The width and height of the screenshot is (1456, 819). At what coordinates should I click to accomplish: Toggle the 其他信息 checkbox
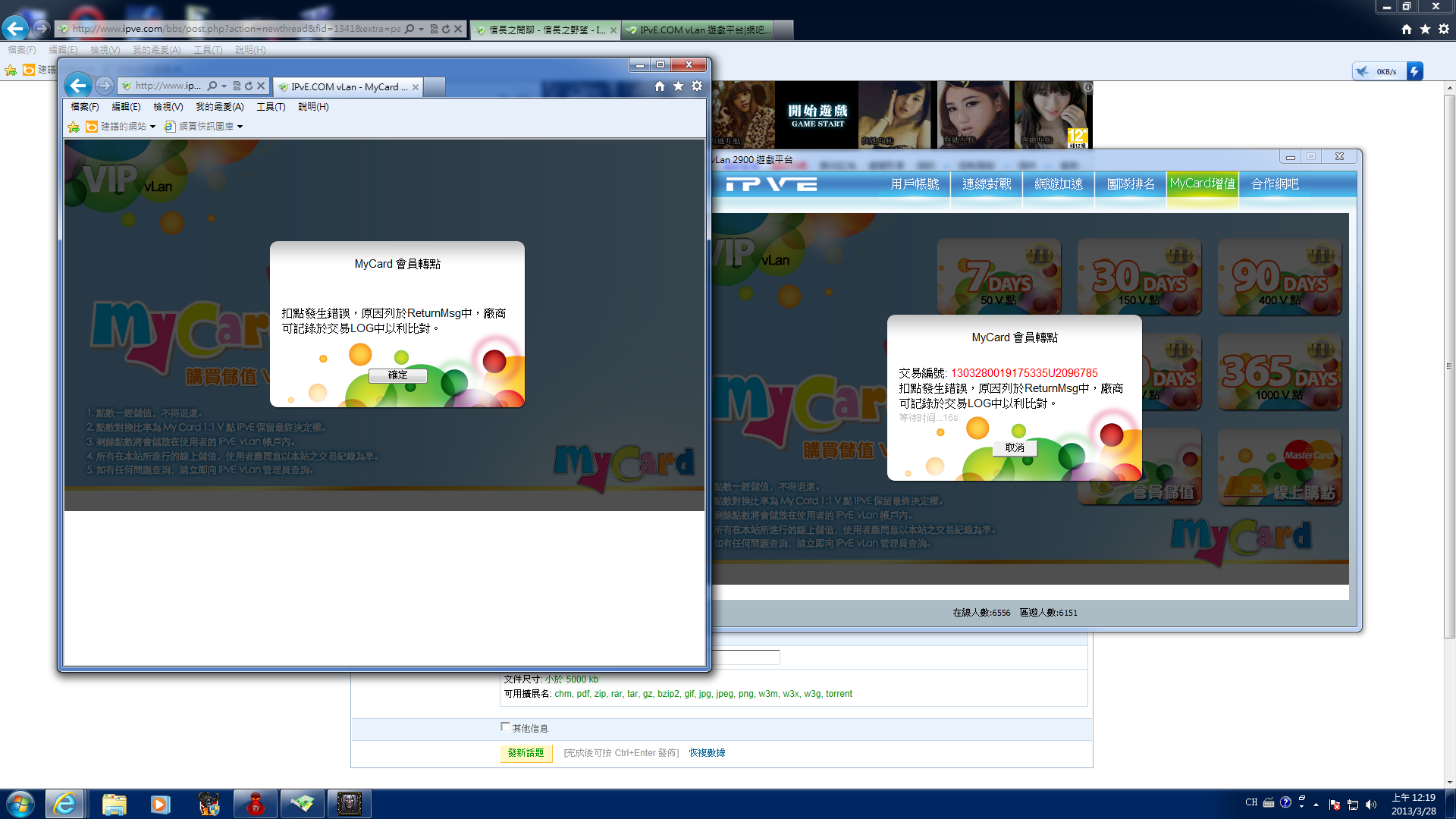[505, 727]
